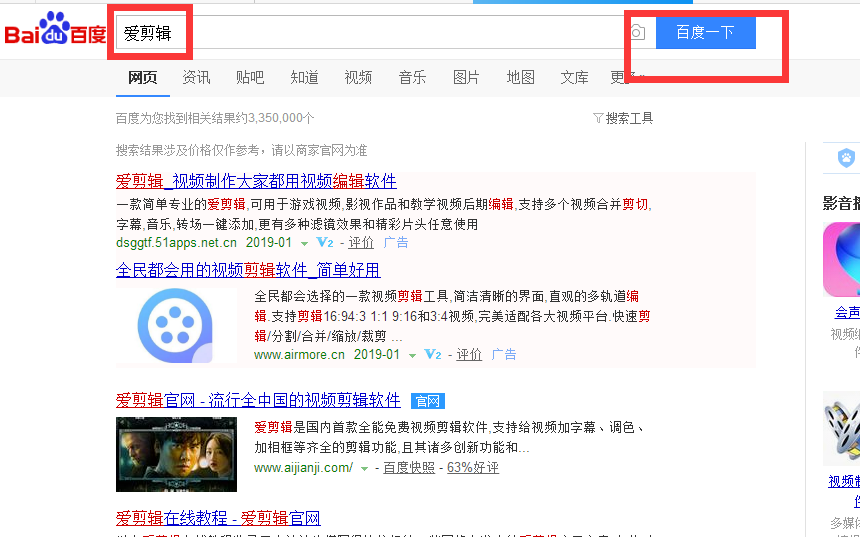Switch to the 图片 tab
Viewport: 860px width, 537px height.
(466, 78)
